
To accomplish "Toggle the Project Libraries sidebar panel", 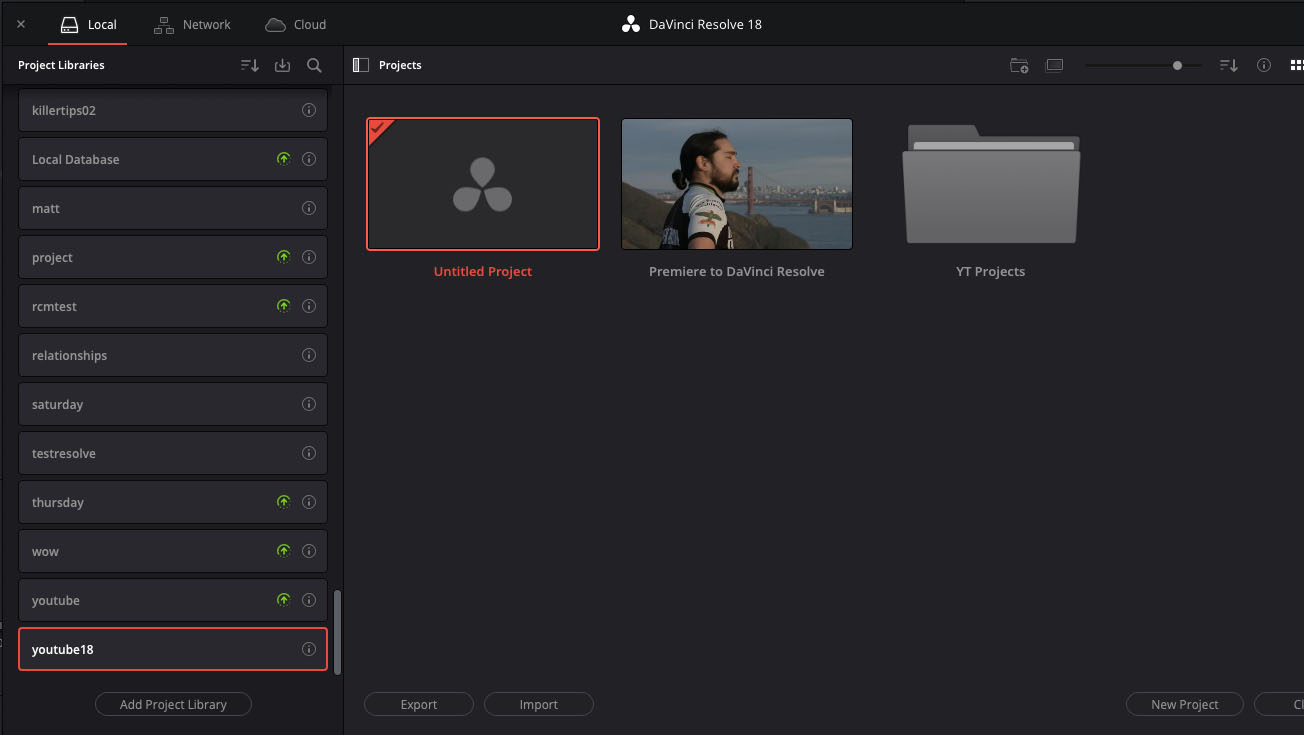I will pyautogui.click(x=361, y=65).
